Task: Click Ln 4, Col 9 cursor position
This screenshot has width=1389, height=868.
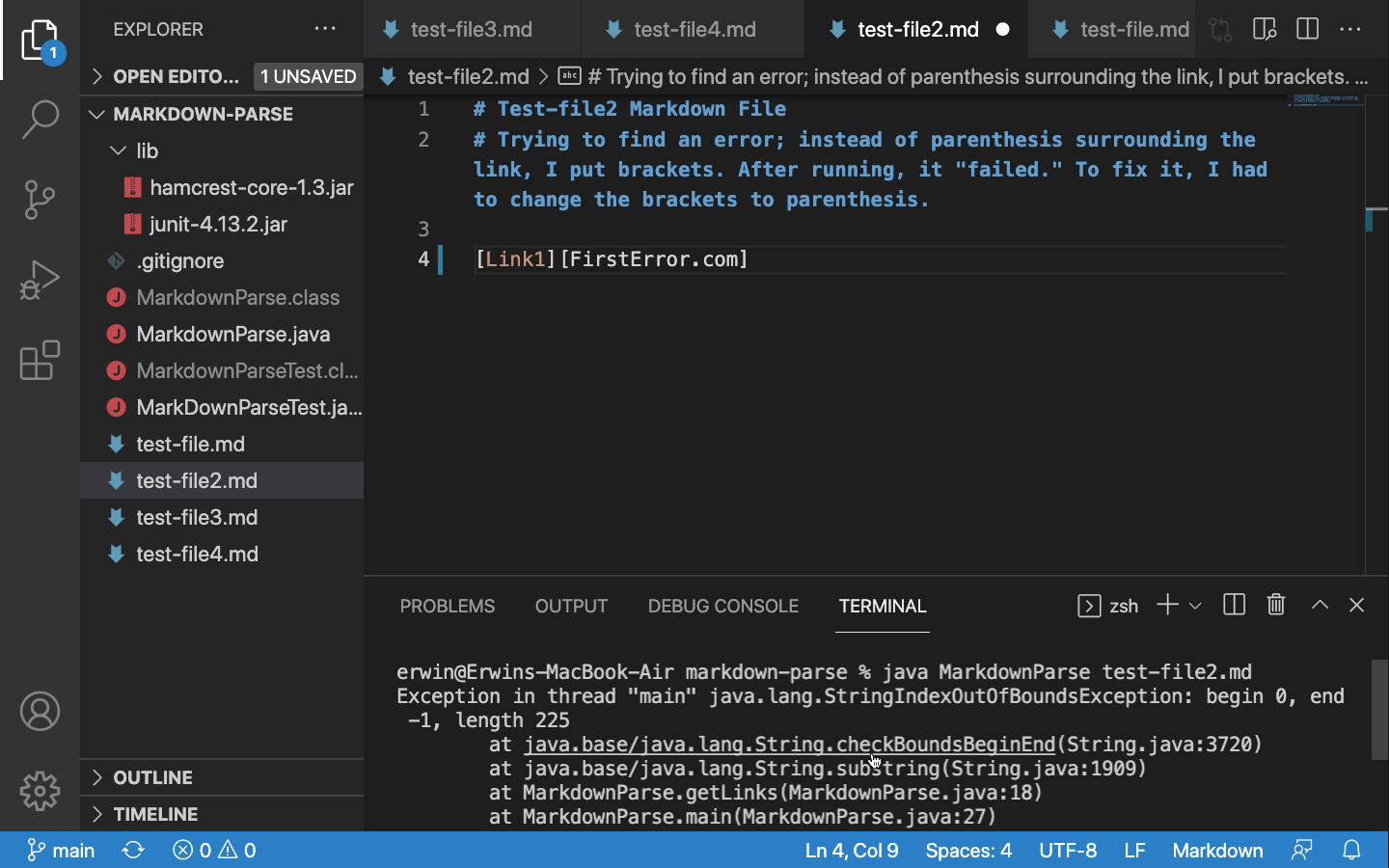Action: click(x=852, y=850)
